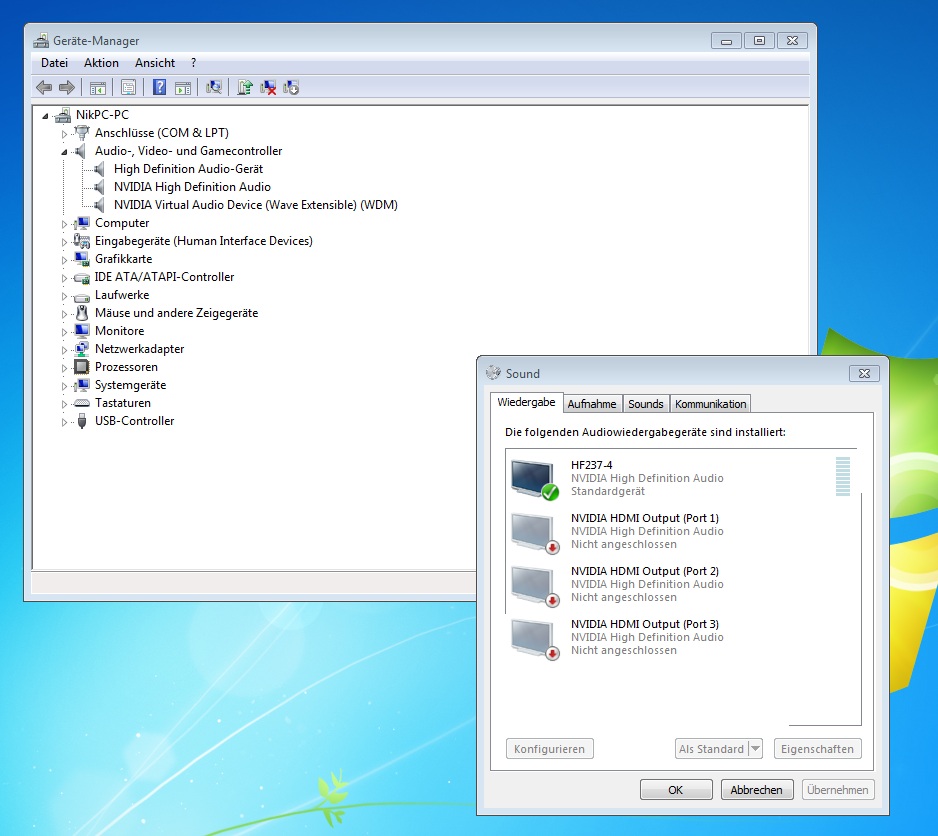Select 'NVIDIA HDMI Output (Port 2)' device name
Image resolution: width=938 pixels, height=836 pixels.
pyautogui.click(x=644, y=571)
